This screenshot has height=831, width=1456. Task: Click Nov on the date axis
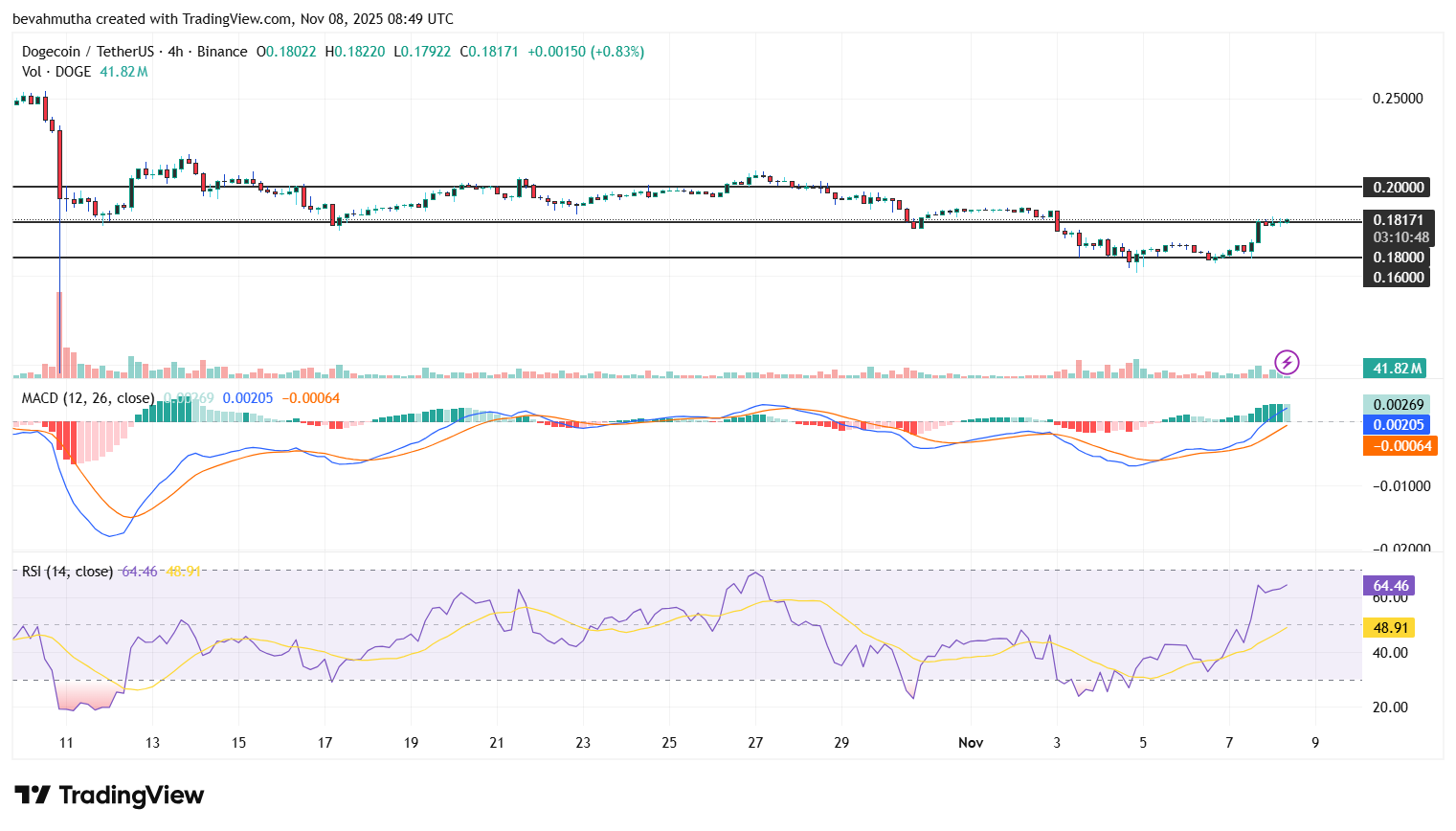pos(971,742)
